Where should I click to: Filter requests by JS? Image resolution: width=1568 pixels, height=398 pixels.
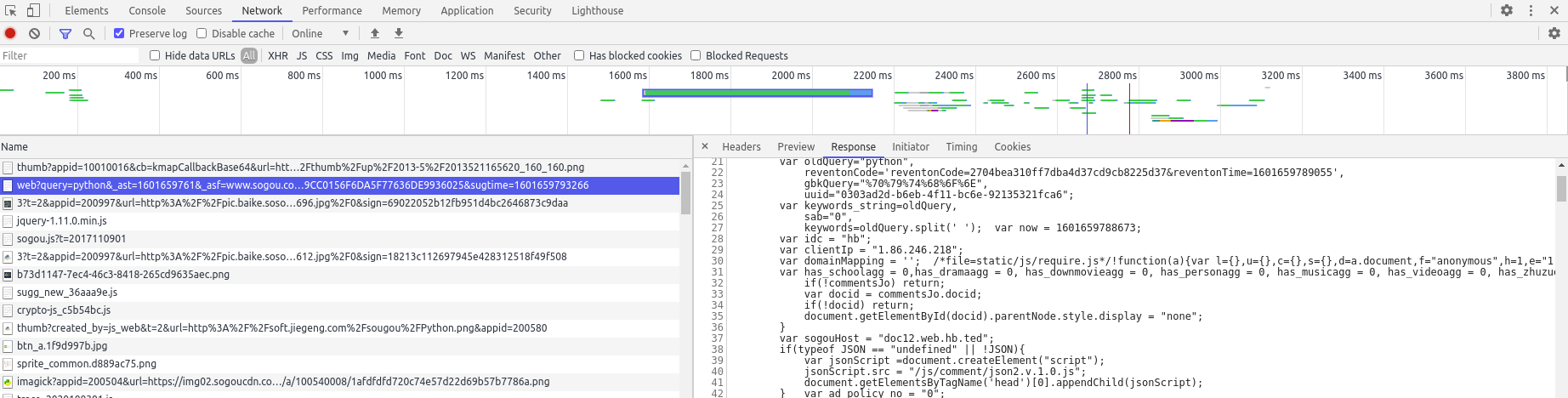[302, 55]
